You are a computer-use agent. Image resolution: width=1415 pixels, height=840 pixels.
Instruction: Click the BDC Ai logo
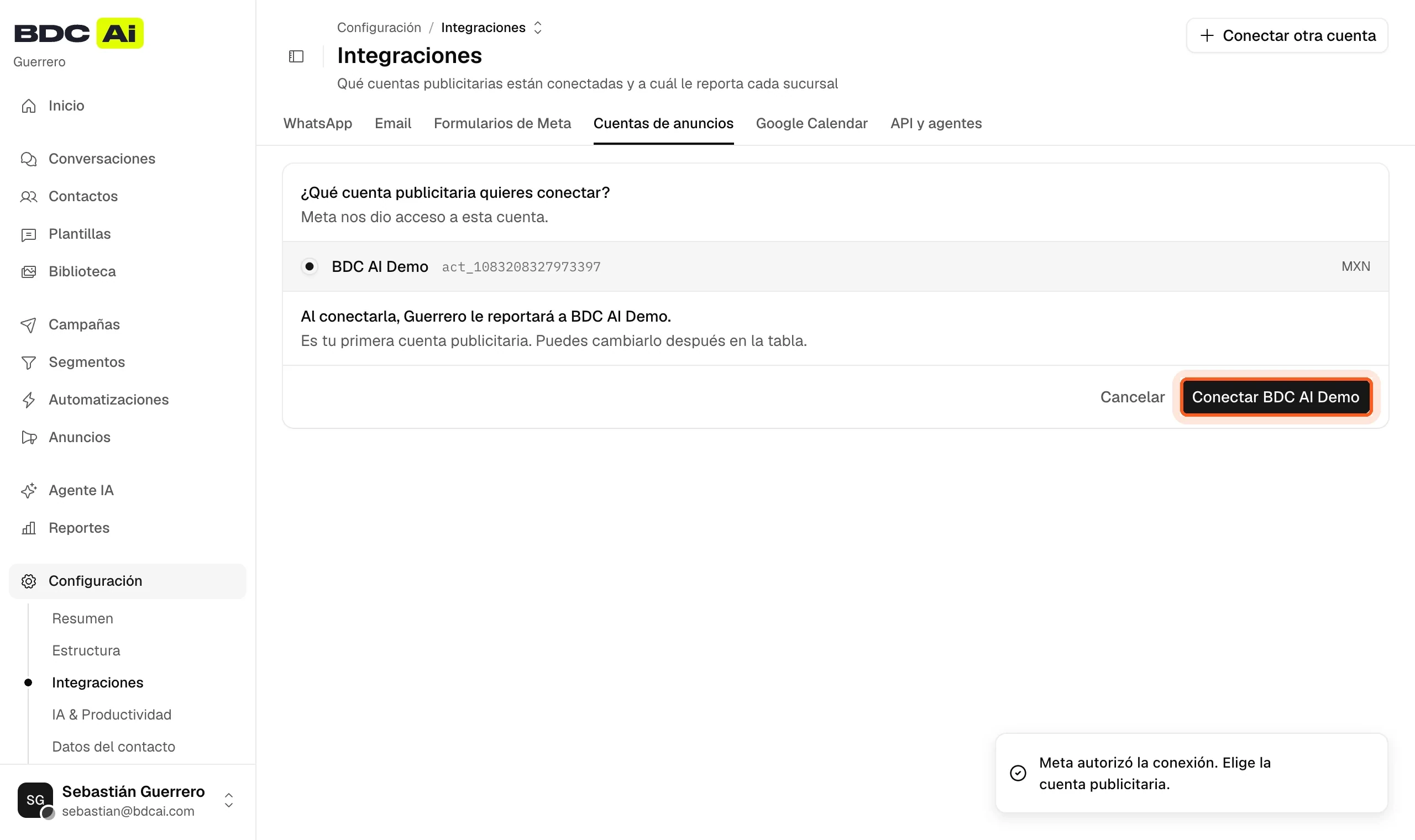(78, 33)
